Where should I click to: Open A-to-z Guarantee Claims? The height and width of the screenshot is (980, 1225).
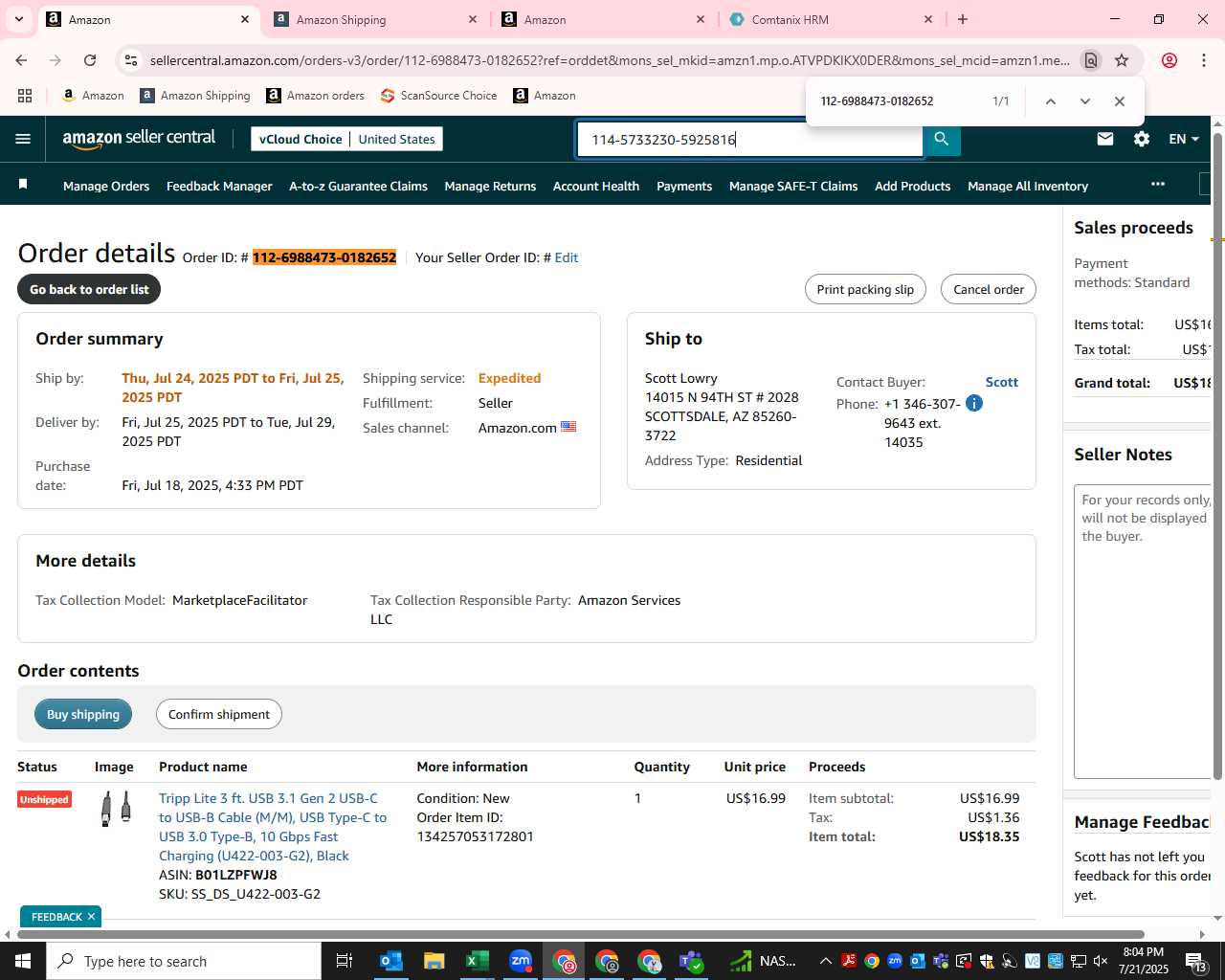tap(358, 186)
